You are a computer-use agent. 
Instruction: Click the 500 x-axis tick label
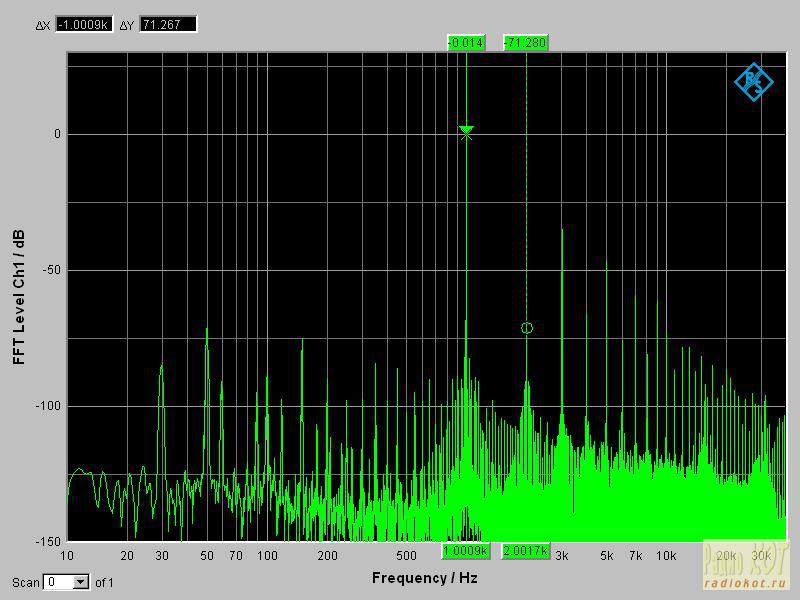pos(407,556)
